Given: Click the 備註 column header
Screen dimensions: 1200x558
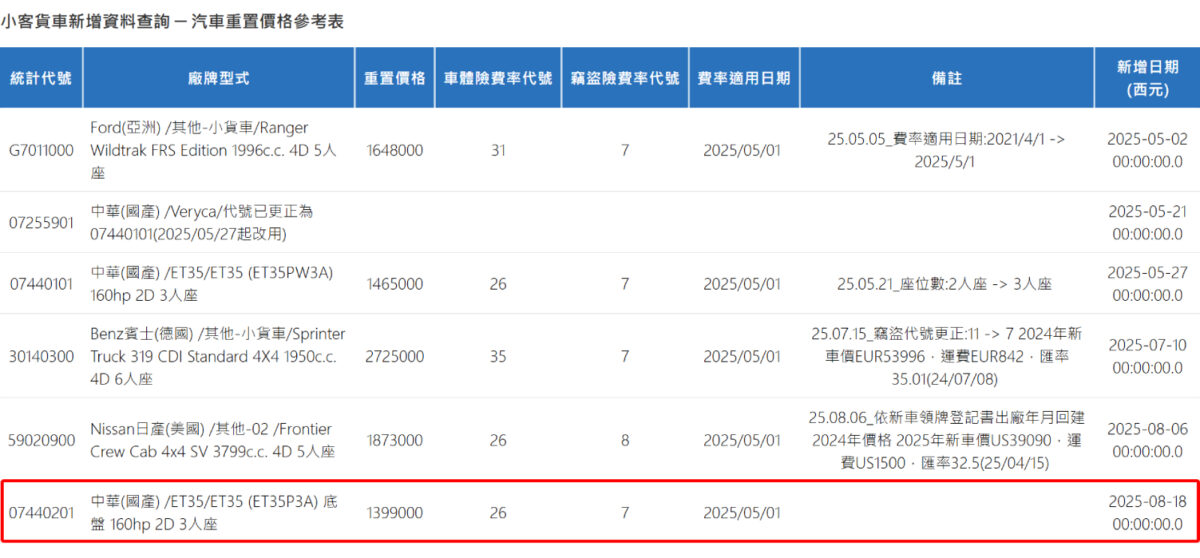Looking at the screenshot, I should click(x=946, y=78).
